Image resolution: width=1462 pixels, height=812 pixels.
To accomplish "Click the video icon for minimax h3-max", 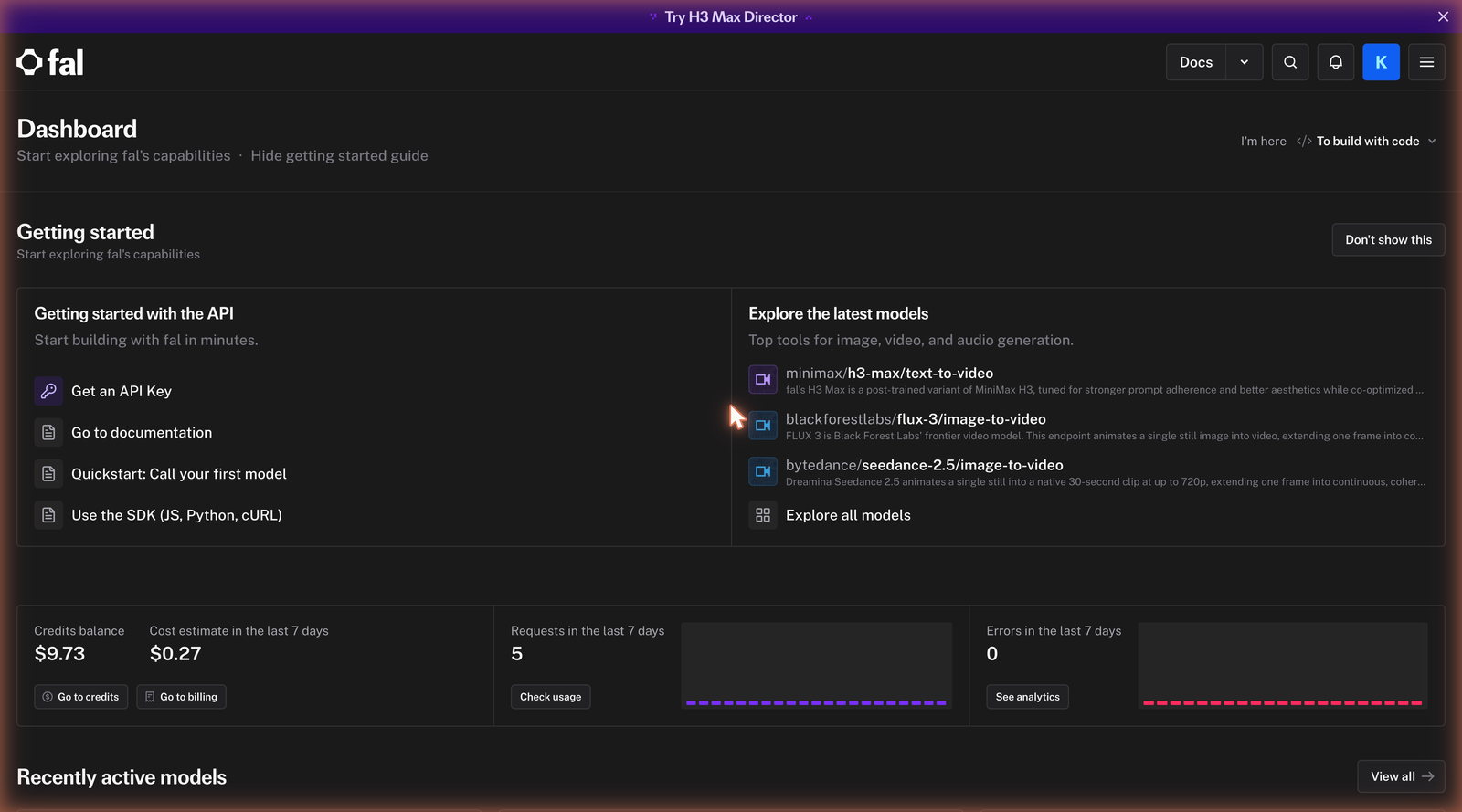I will (x=763, y=379).
